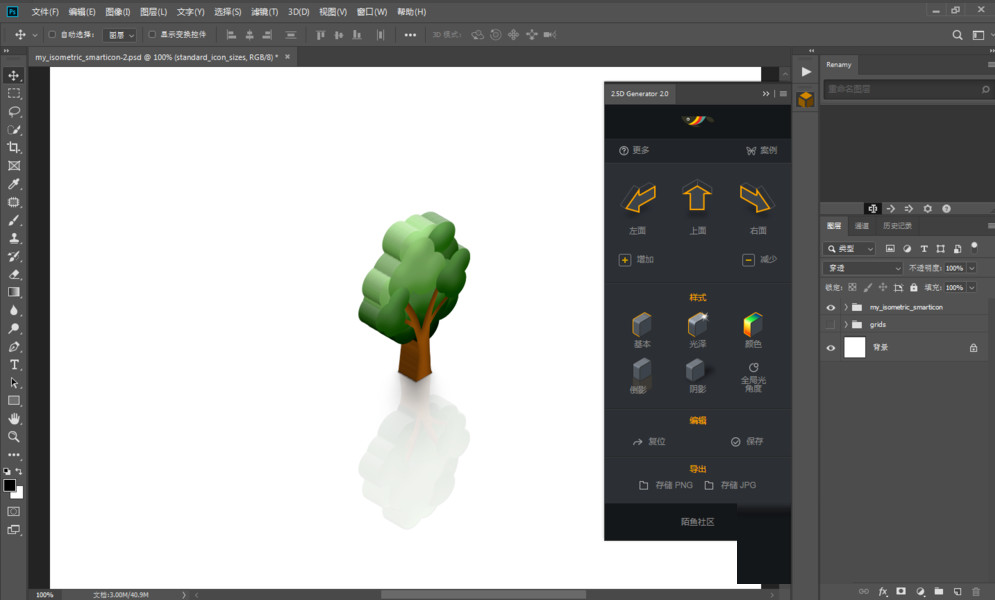Viewport: 995px width, 600px height.
Task: Click the 保存 save button
Action: coord(747,441)
